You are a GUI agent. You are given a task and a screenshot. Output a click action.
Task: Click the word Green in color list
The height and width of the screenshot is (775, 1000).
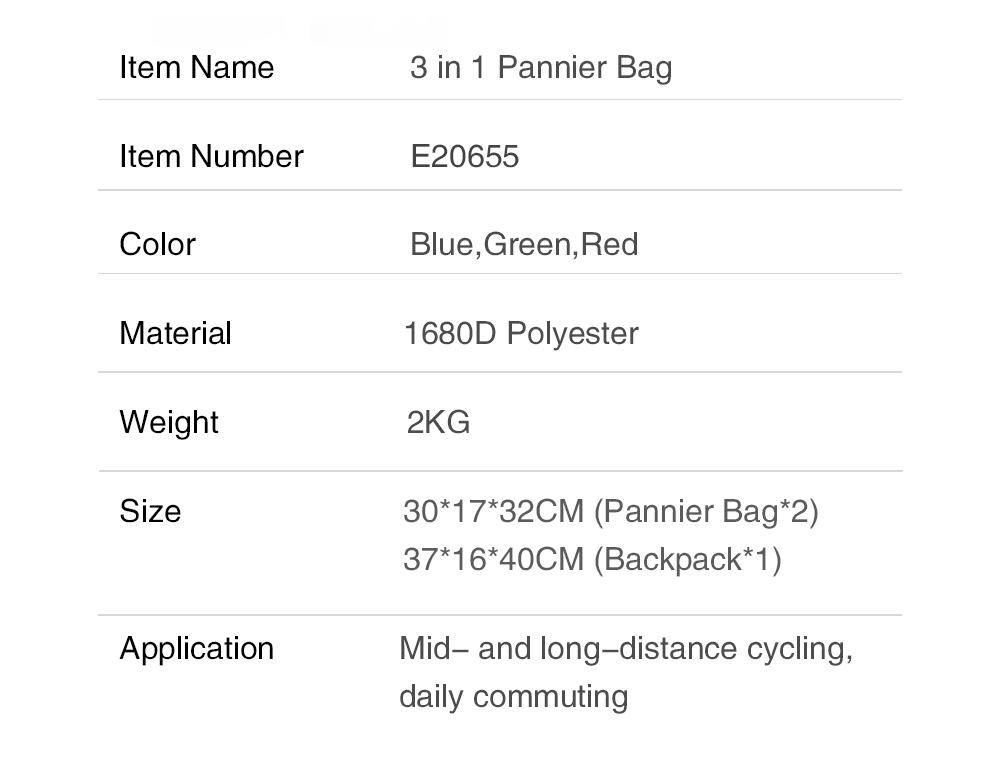527,245
